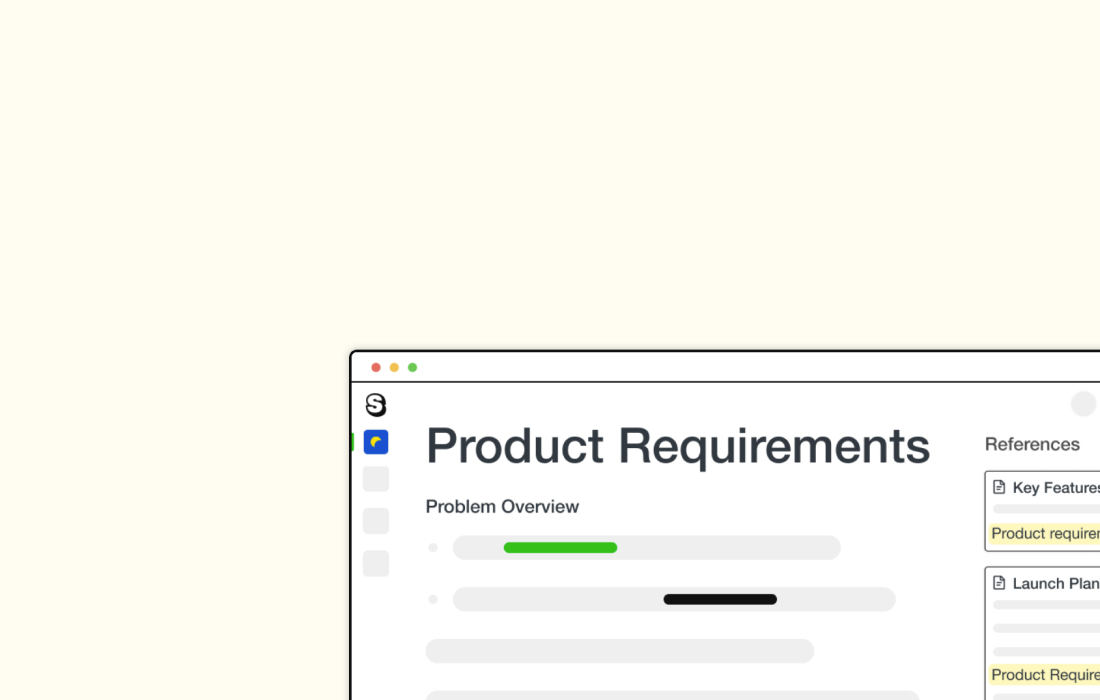Click the bottom gray placeholder square in sidebar
1100x700 pixels.
click(376, 563)
